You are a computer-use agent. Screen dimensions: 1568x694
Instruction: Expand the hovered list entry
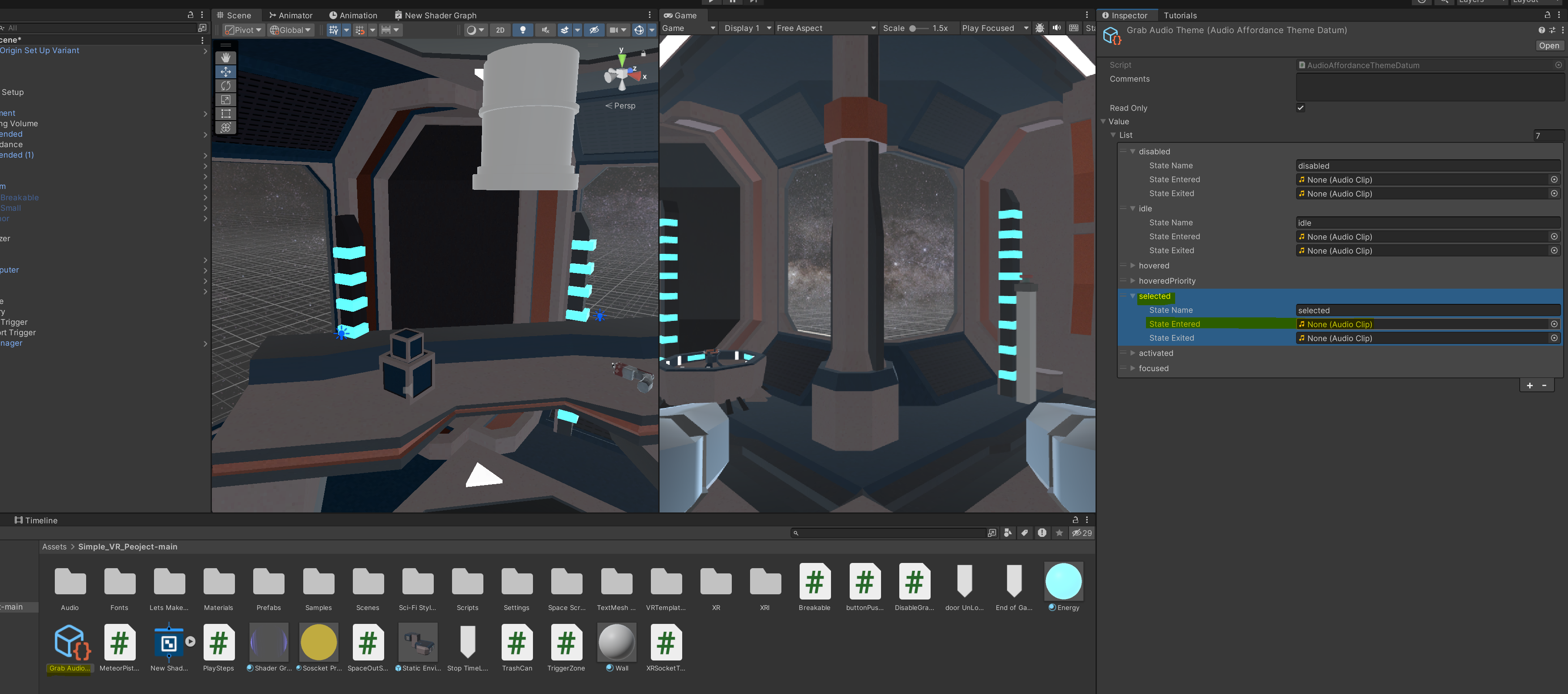pos(1132,266)
